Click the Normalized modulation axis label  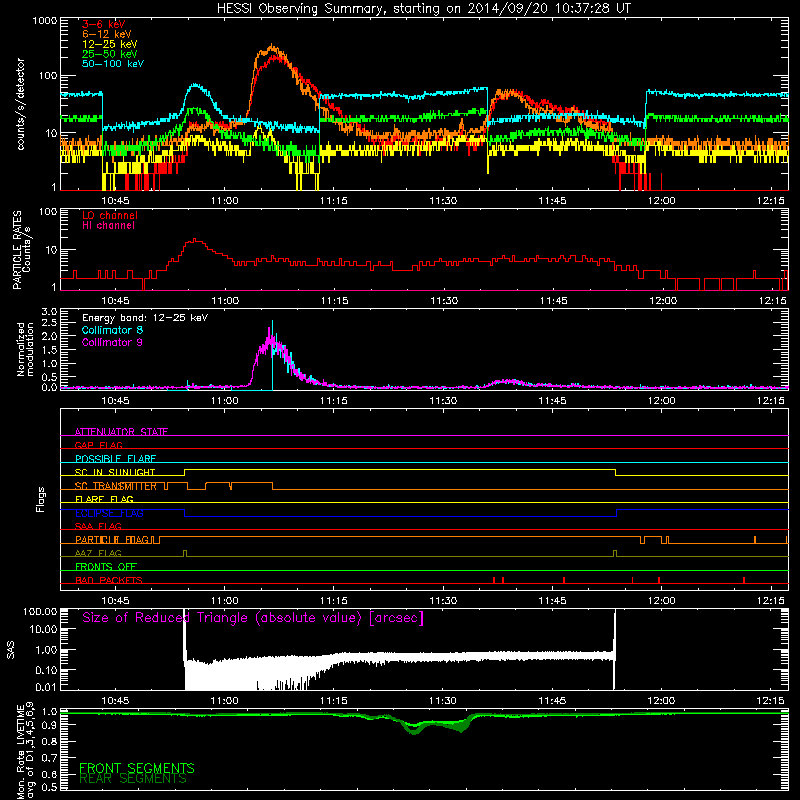tap(26, 349)
